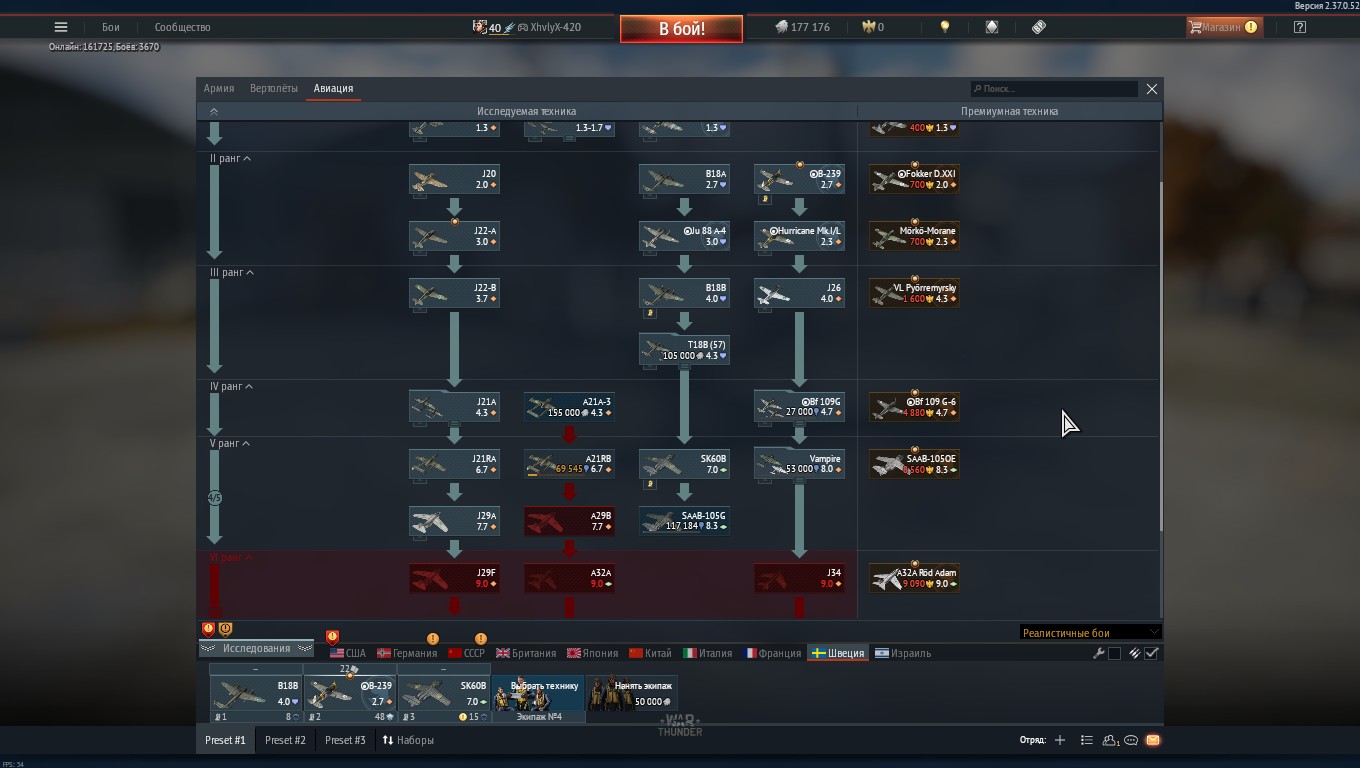Open the mail envelope icon
This screenshot has width=1360, height=768.
pos(1152,740)
